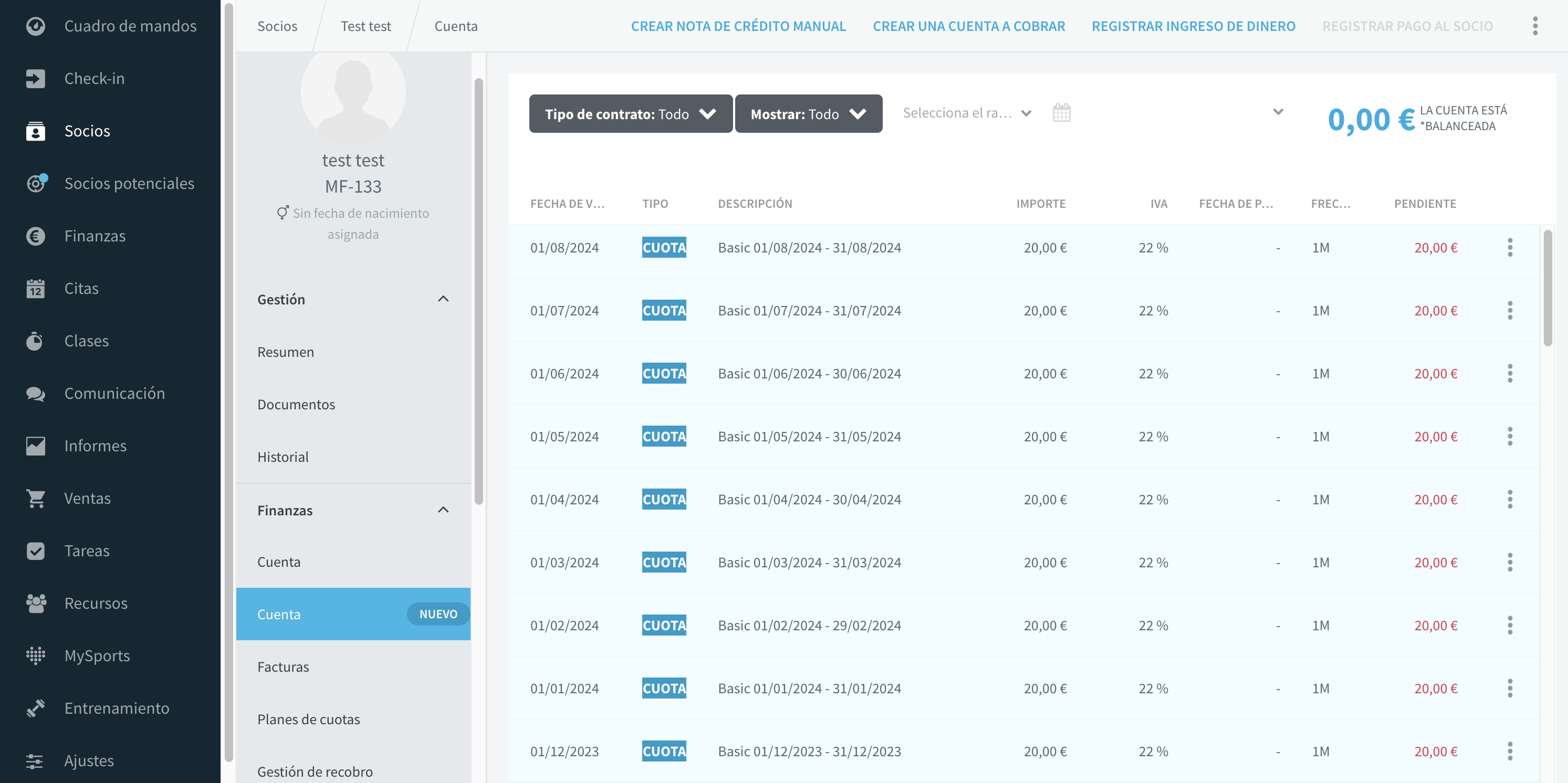Open the Cuadro de mandos dashboard icon
This screenshot has height=783, width=1568.
35,26
